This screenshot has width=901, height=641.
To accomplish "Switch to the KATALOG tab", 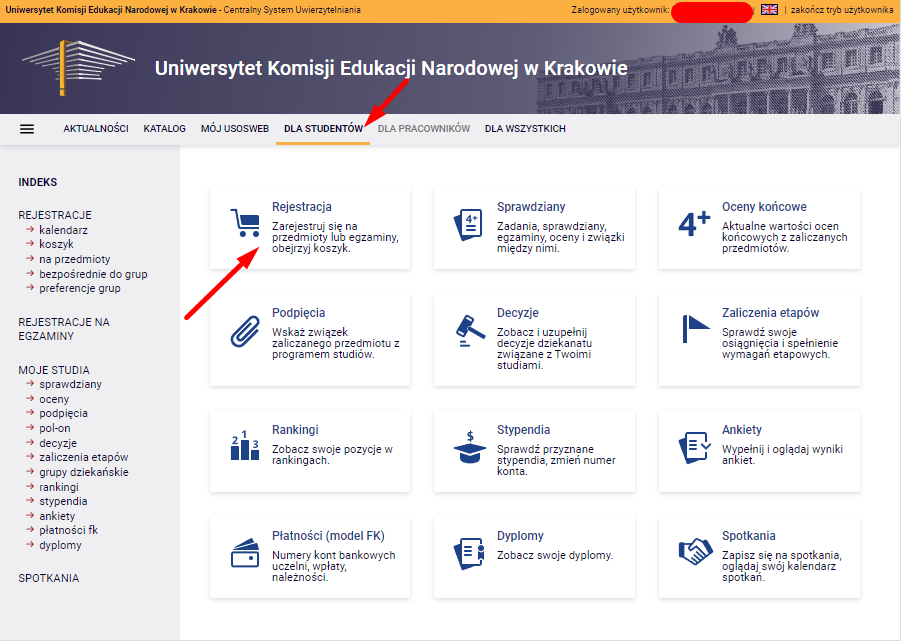I will tap(165, 129).
